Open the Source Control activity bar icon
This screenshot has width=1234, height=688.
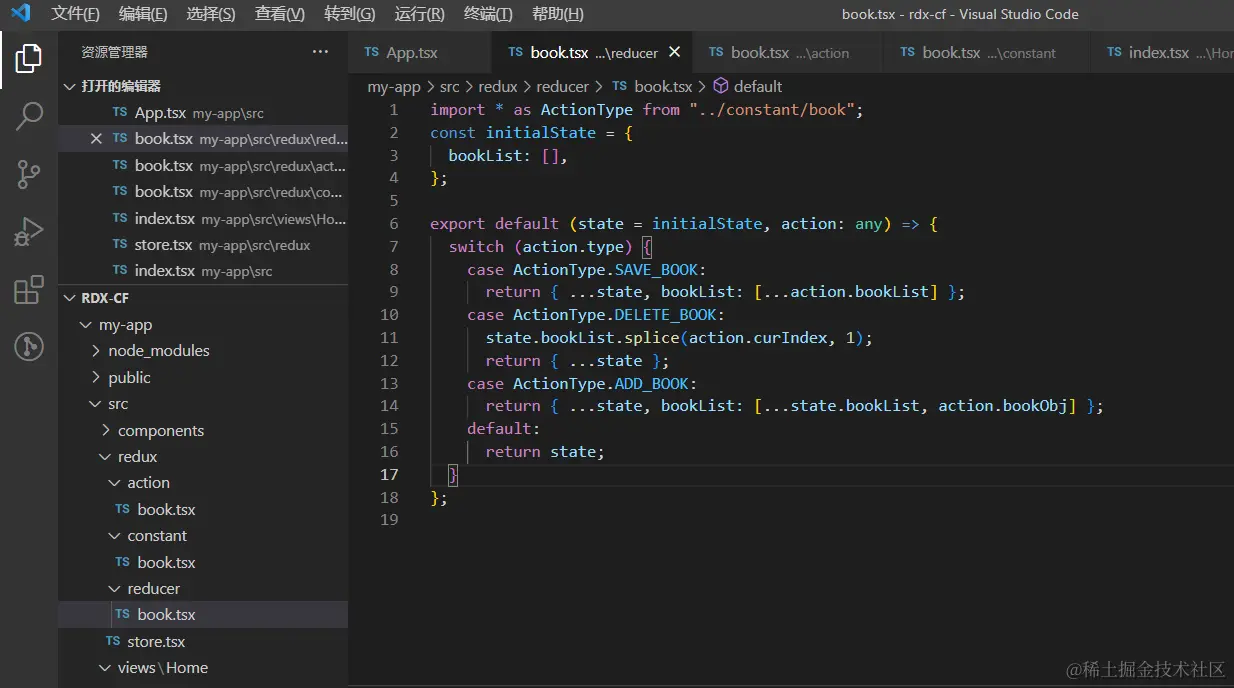point(29,174)
